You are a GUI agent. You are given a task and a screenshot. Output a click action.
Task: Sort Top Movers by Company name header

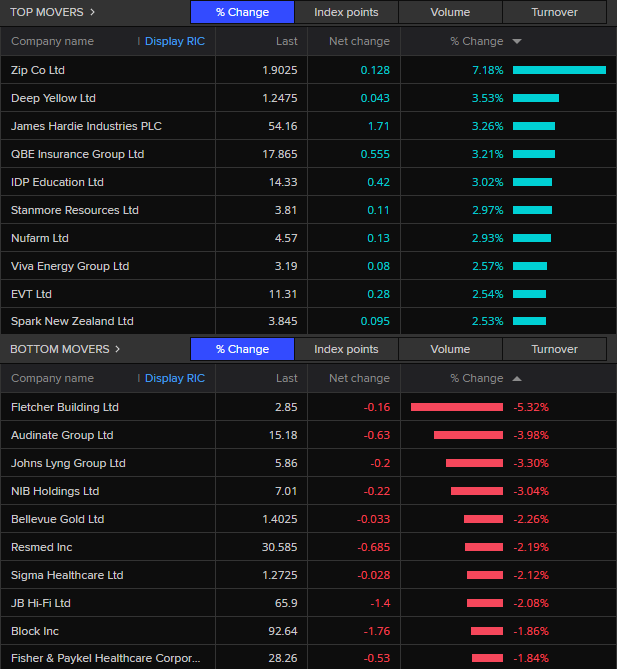(x=52, y=41)
